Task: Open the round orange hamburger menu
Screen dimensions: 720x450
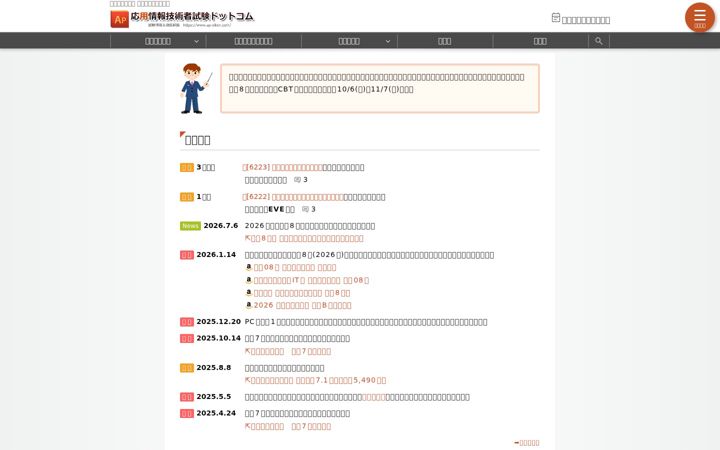Action: [x=699, y=17]
